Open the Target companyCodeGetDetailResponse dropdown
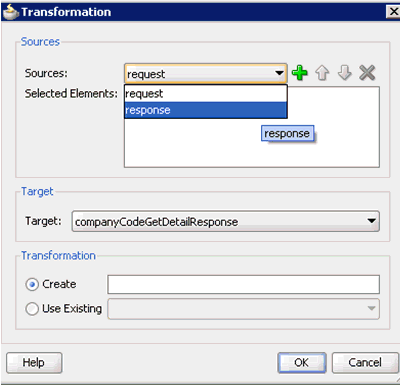Viewport: 401px width, 385px height. (226, 221)
